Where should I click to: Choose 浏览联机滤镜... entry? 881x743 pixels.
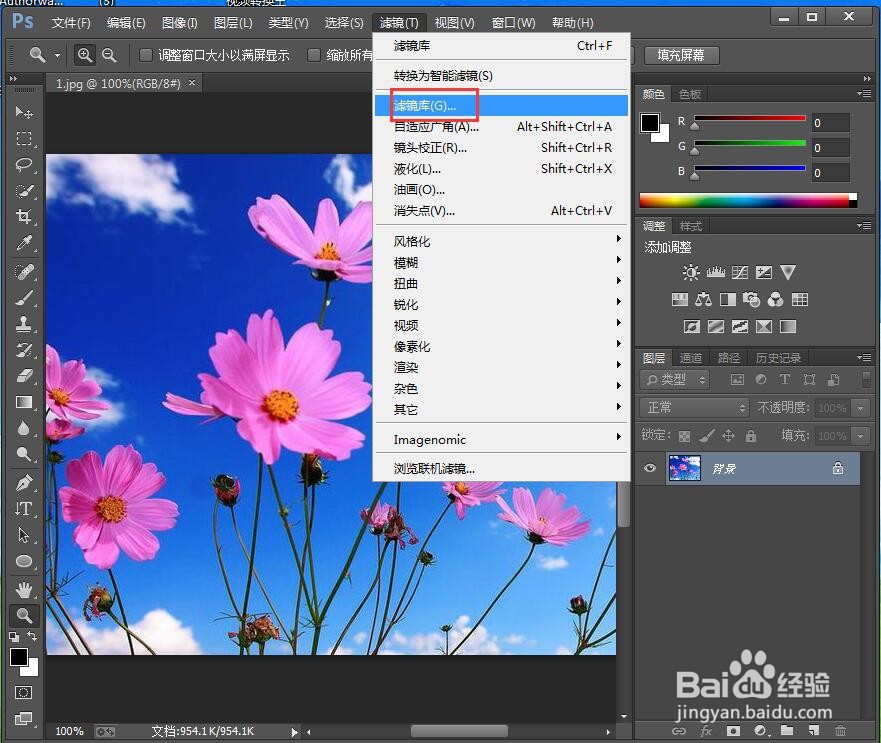[502, 468]
